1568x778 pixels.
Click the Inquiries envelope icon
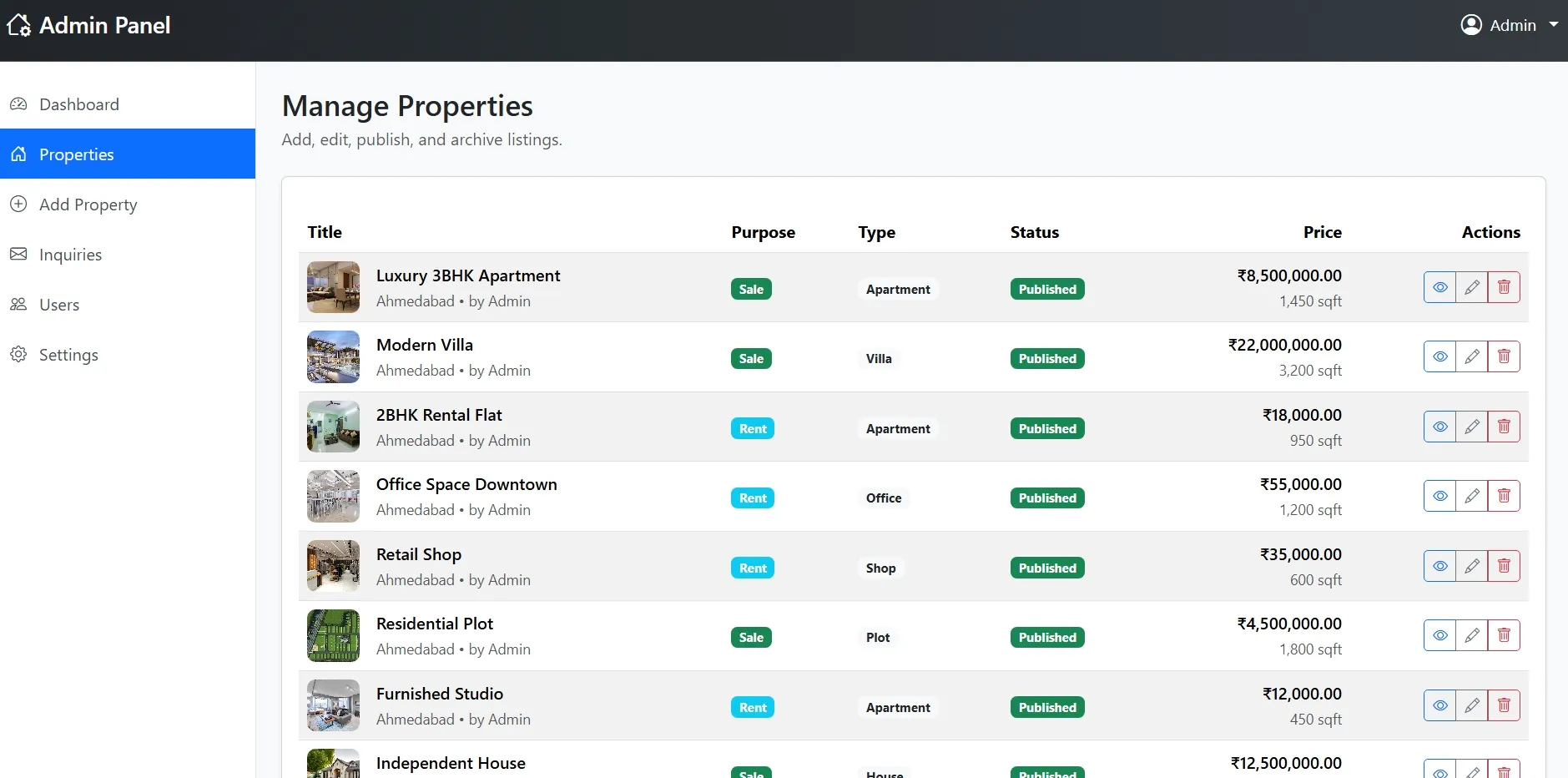click(x=18, y=254)
